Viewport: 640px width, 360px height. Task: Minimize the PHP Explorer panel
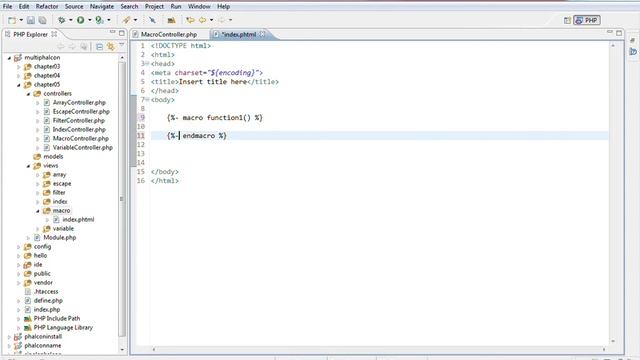pyautogui.click(x=112, y=33)
